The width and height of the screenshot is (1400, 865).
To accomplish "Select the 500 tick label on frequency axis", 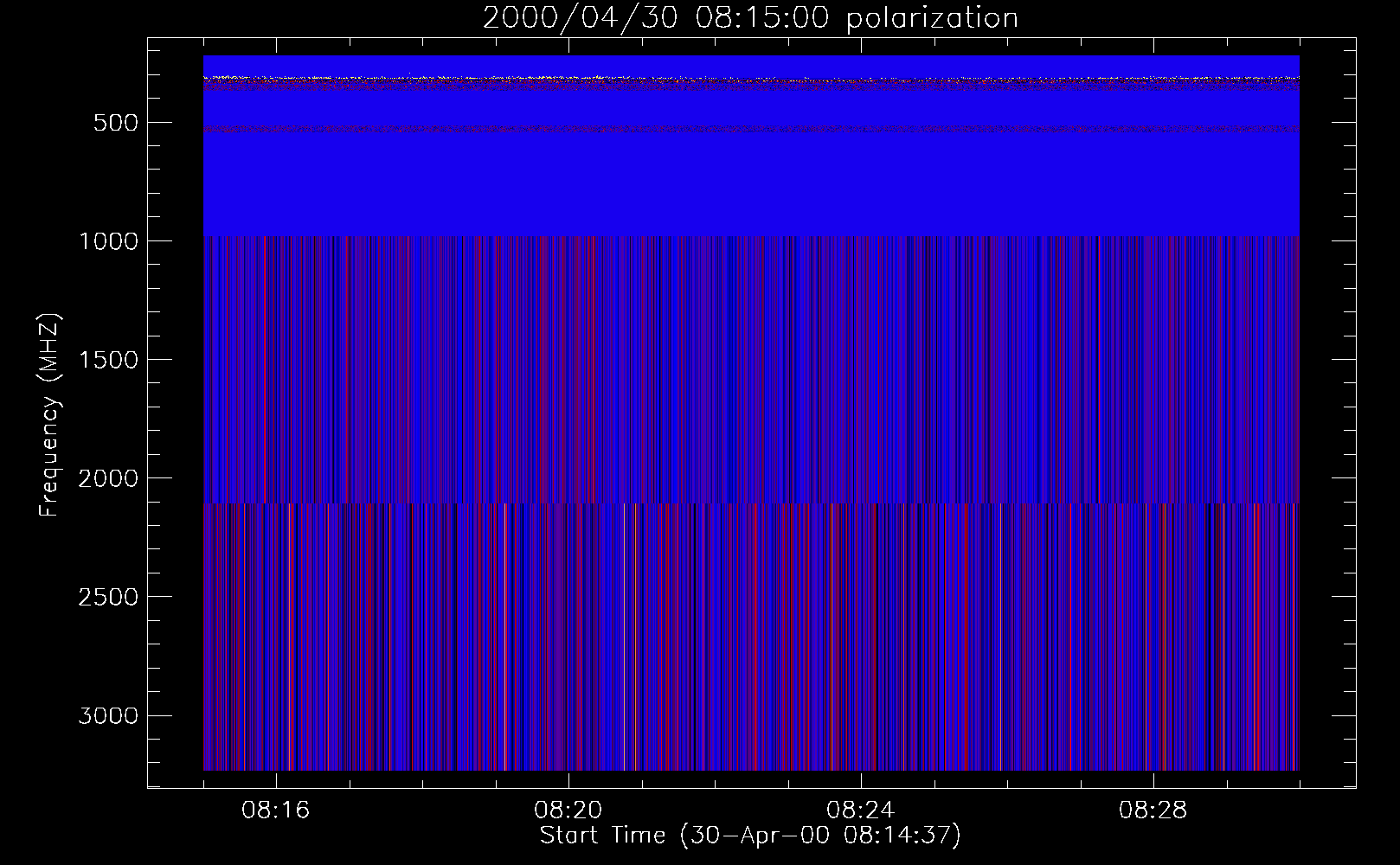I will (116, 123).
